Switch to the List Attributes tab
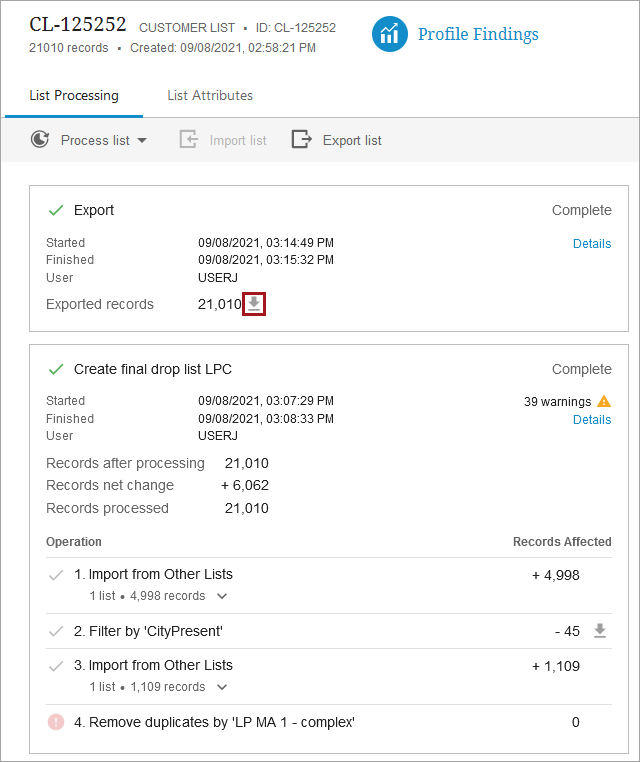Screen dimensions: 640x762 click(210, 96)
